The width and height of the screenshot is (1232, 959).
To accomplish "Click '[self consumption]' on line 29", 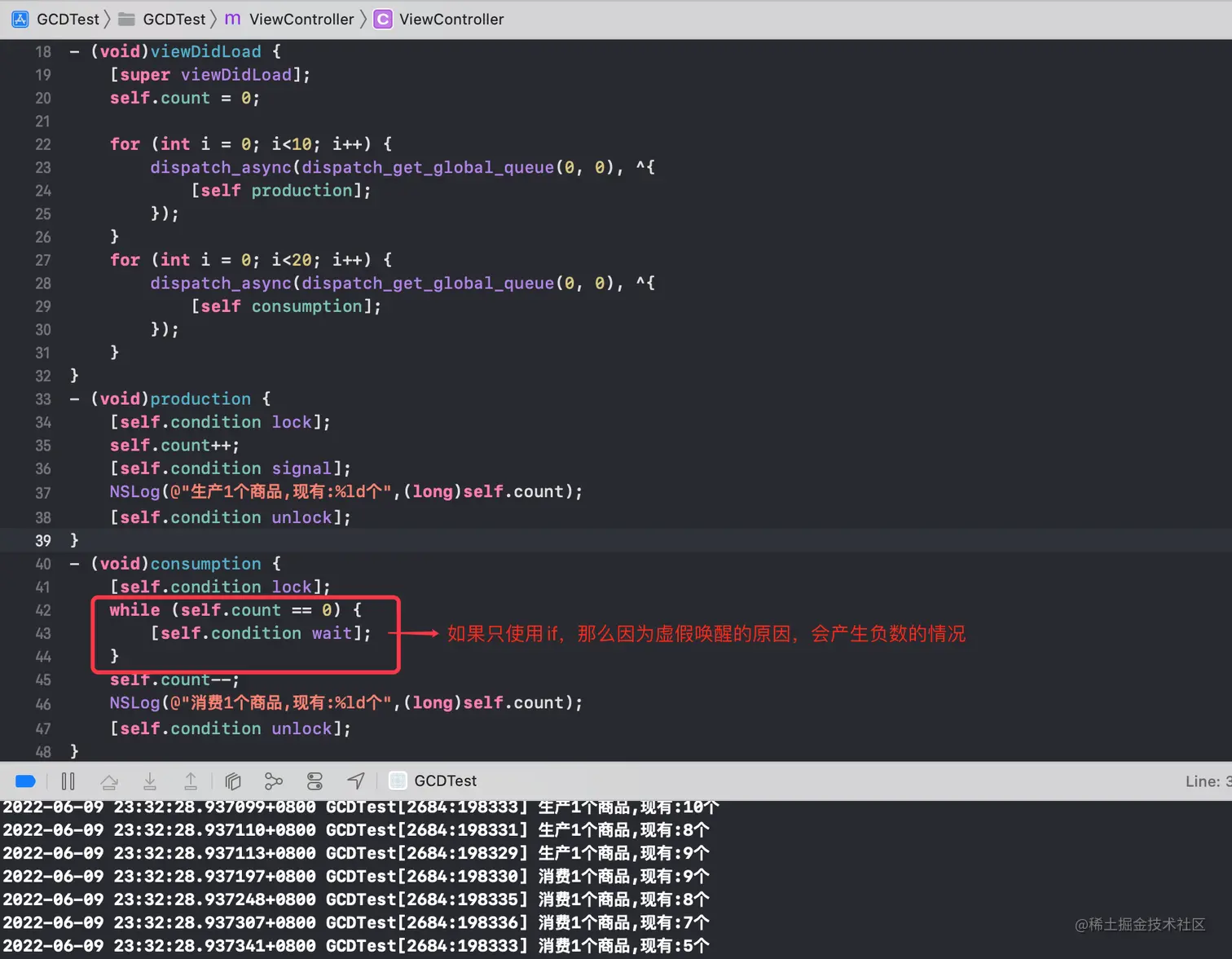I will pos(281,306).
